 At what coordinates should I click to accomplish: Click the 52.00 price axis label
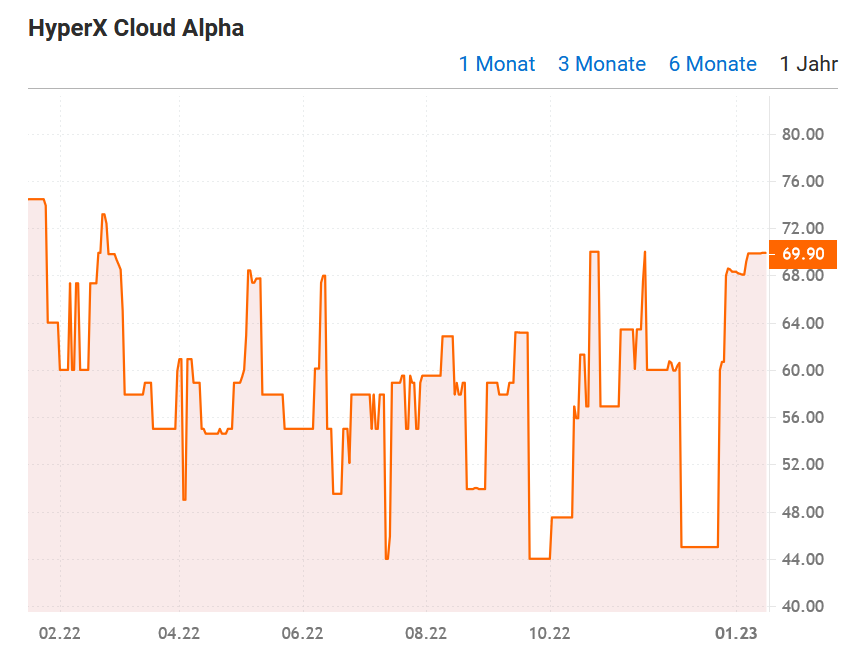tap(802, 464)
